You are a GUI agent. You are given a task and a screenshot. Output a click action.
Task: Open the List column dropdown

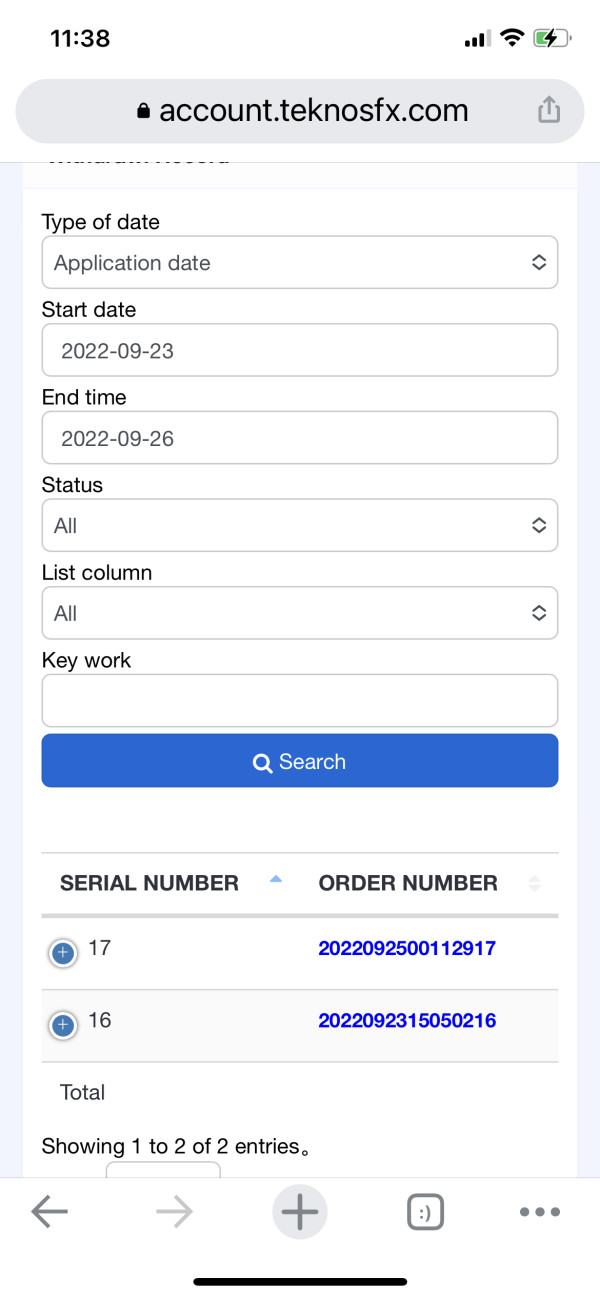[x=299, y=613]
